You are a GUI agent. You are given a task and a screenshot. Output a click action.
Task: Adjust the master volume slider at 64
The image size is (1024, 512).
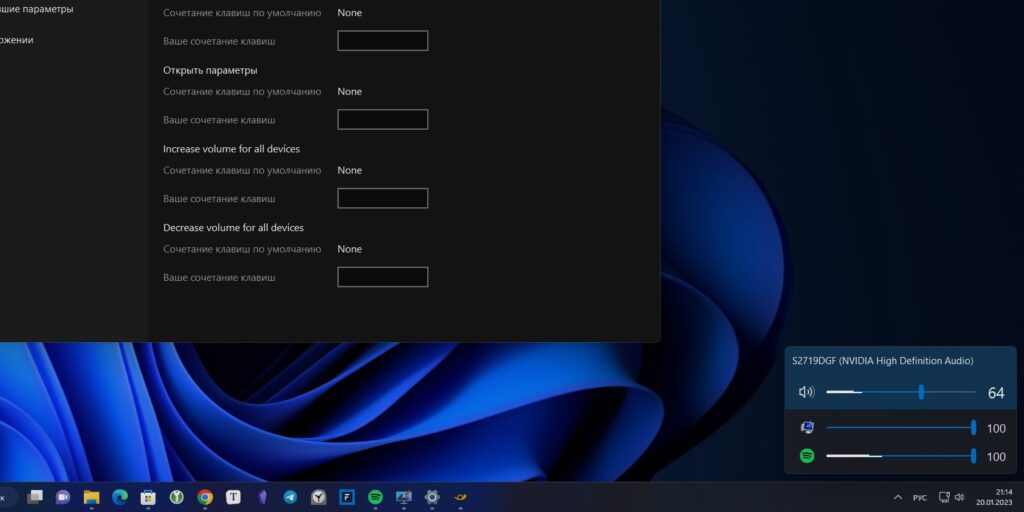point(901,392)
